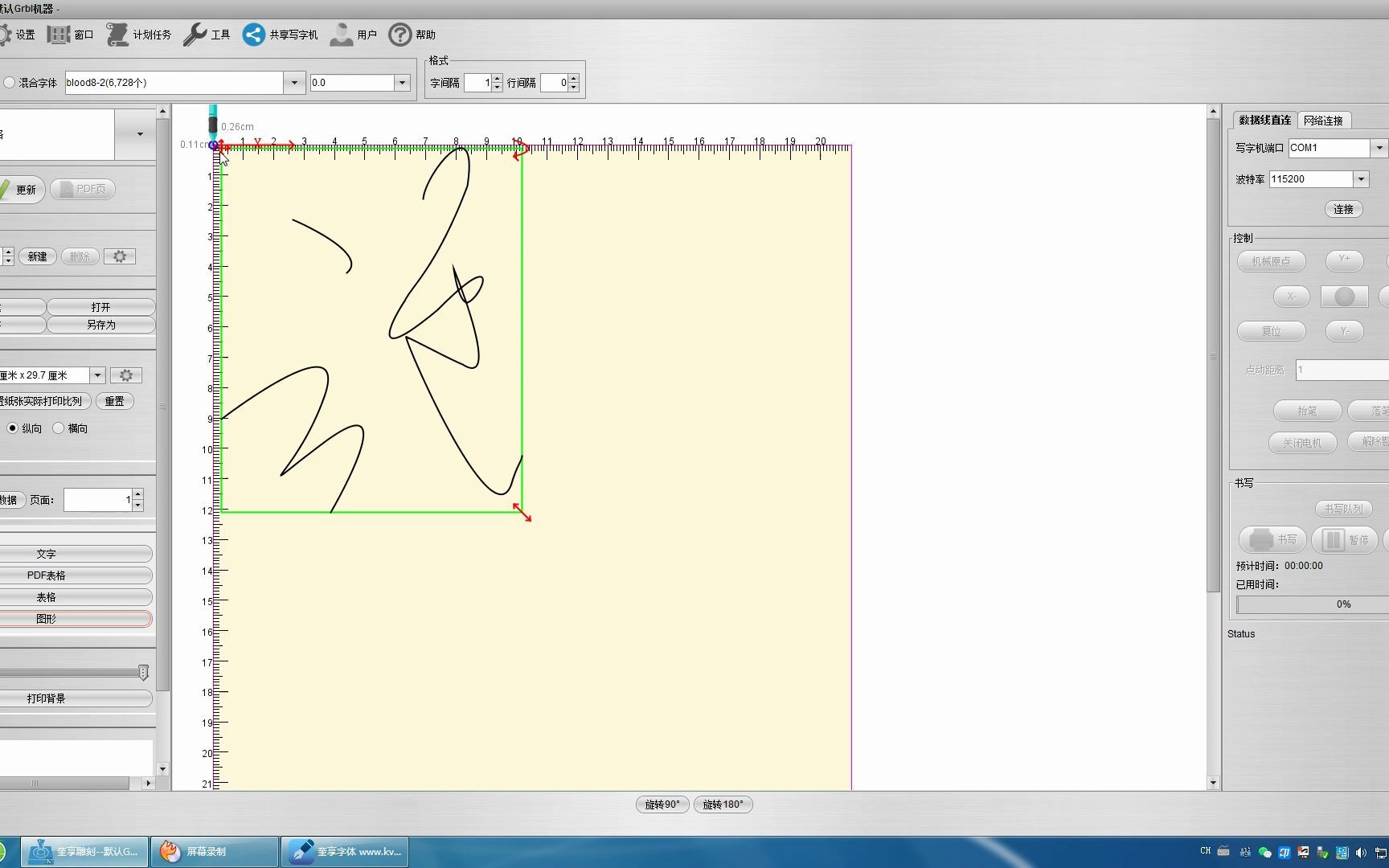This screenshot has height=868, width=1389.
Task: Open gear settings next to 删除
Action: [x=120, y=256]
